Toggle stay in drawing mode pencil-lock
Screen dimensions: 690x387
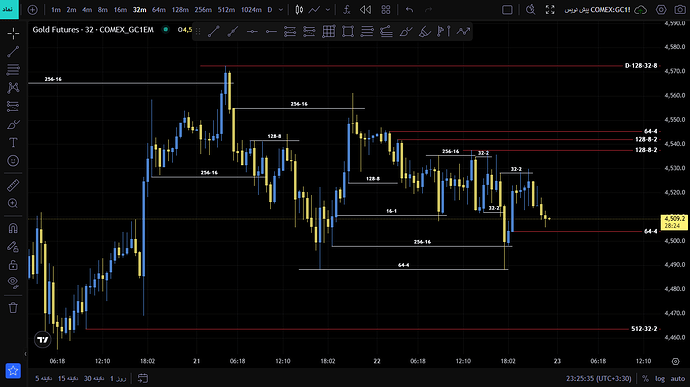[x=13, y=247]
